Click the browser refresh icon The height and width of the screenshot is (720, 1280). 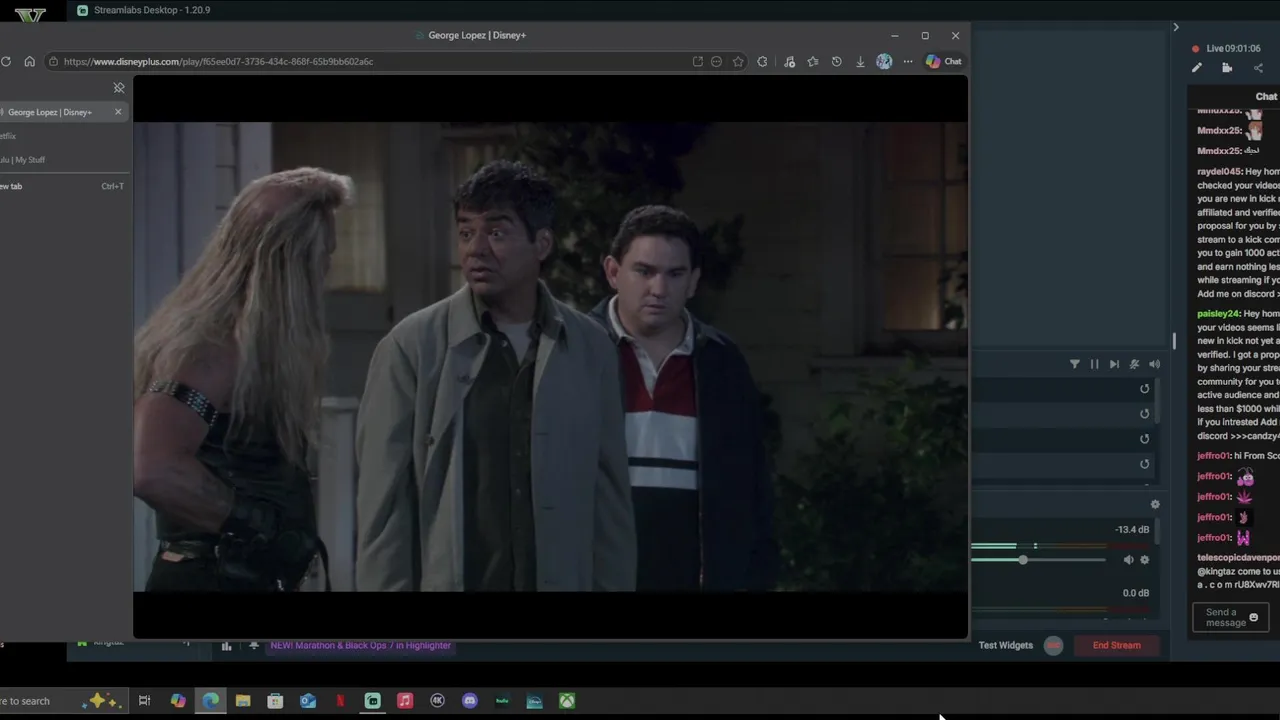[6, 61]
